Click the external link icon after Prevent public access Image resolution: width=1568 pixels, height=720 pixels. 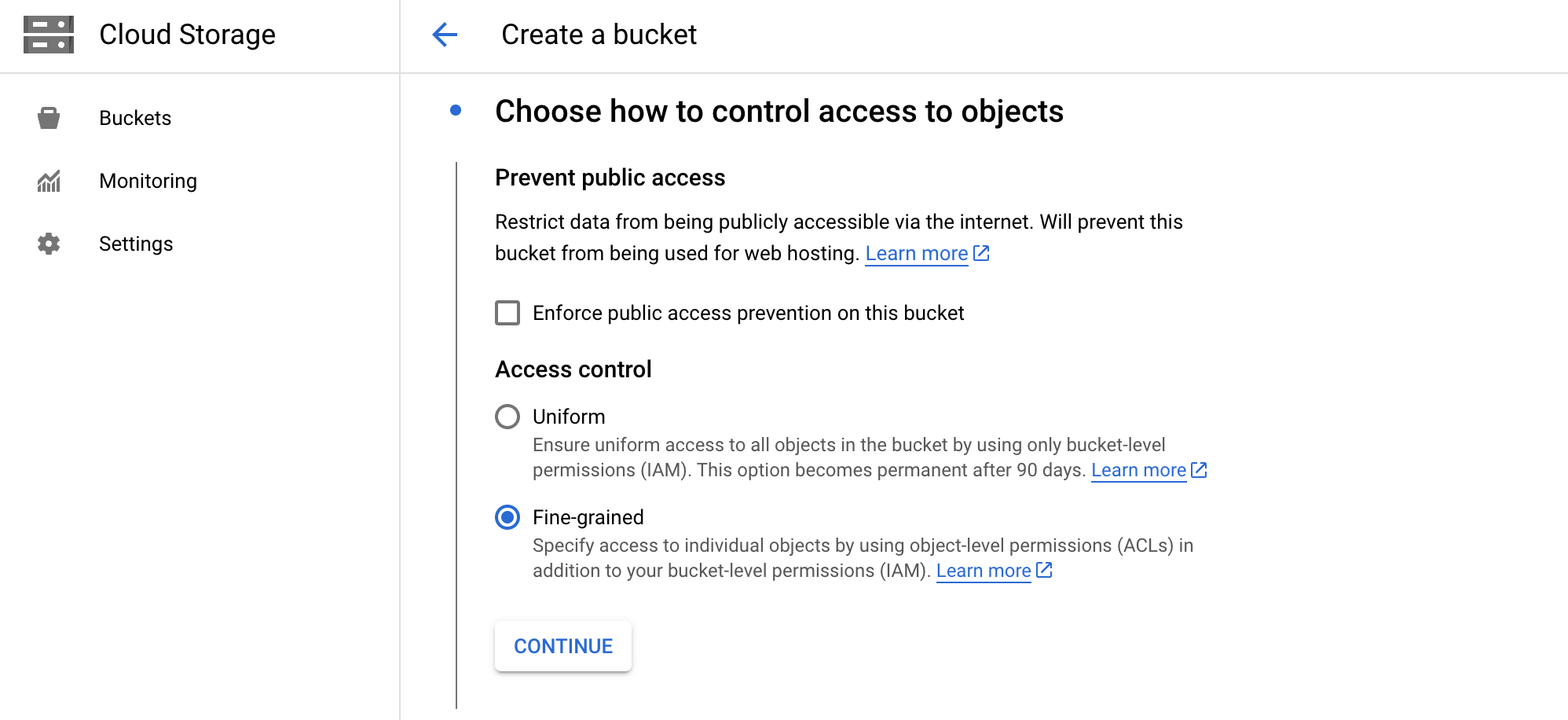(981, 253)
